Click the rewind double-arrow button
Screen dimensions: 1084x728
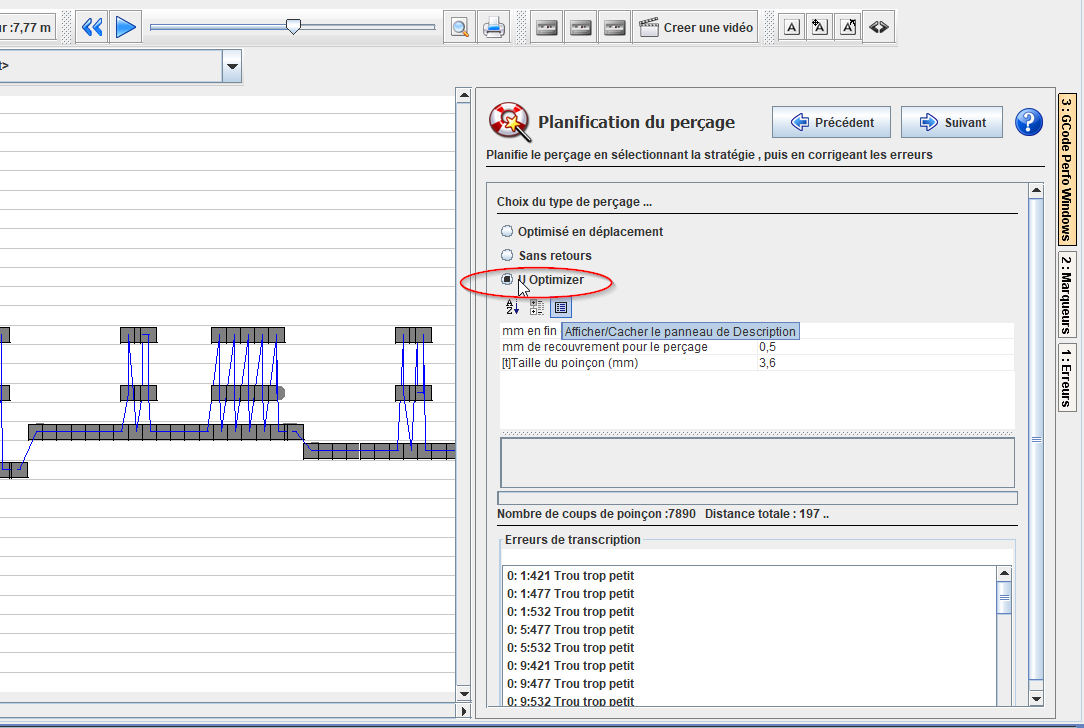(x=92, y=27)
